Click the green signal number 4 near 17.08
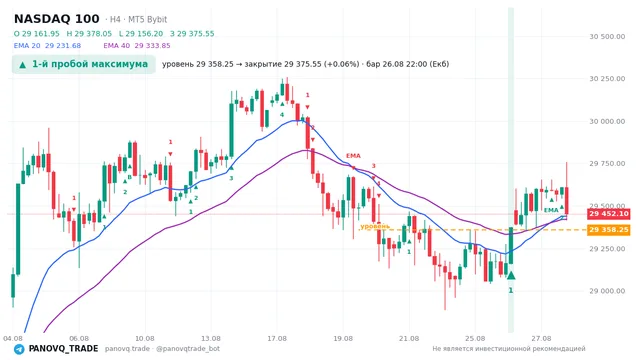 (x=282, y=115)
